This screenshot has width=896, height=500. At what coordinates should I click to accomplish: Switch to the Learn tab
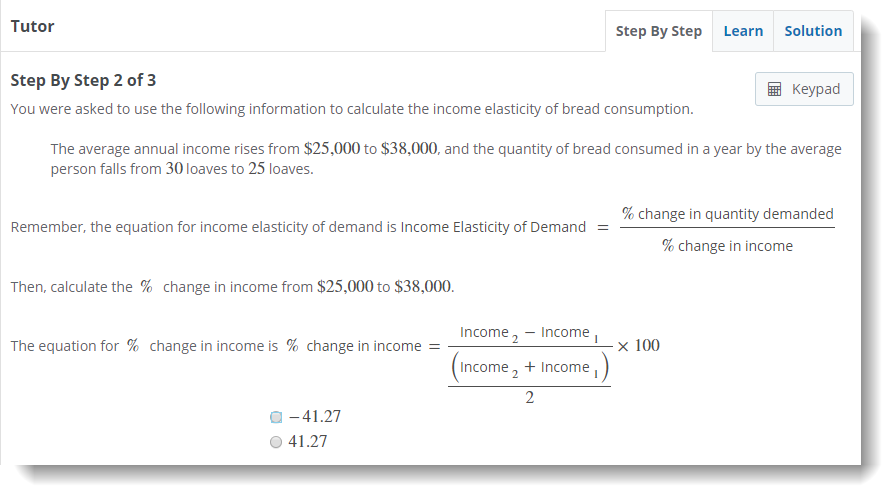[x=743, y=31]
